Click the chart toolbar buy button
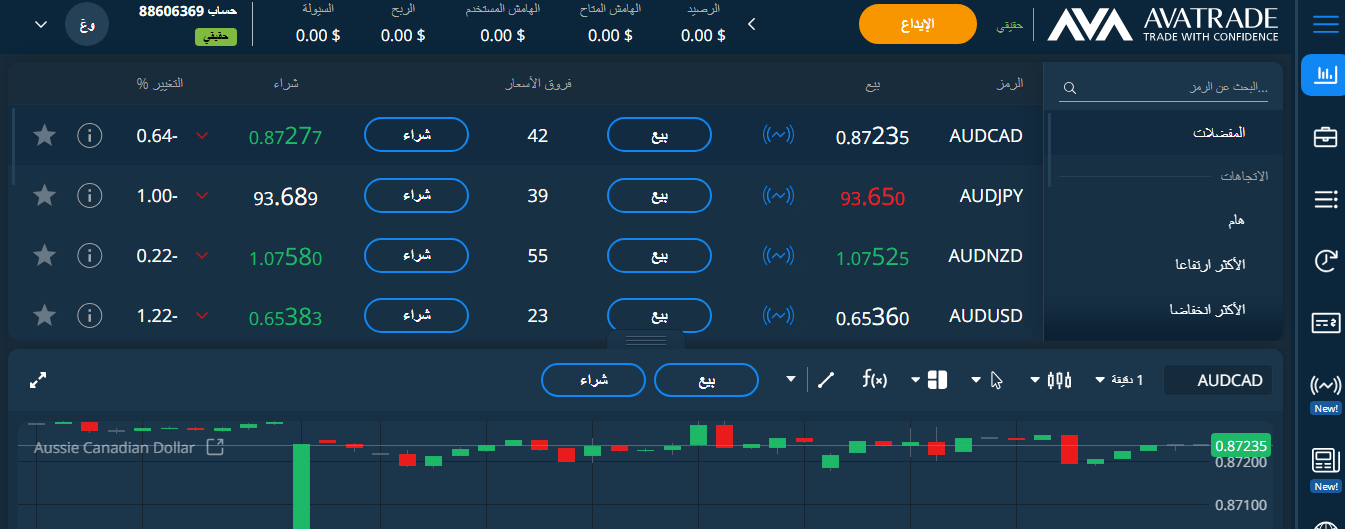This screenshot has height=529, width=1345. coord(594,380)
